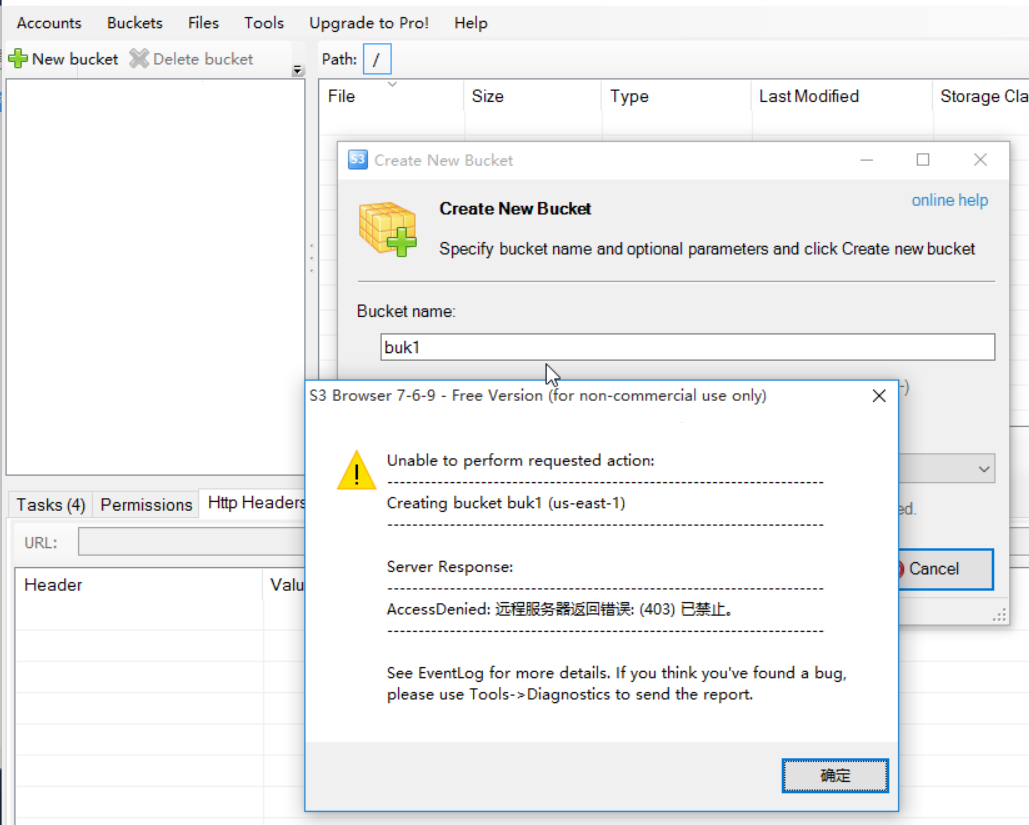This screenshot has height=825, width=1029.
Task: Click the 'Creating bucket buk1 (us-east-1)' text
Action: (x=506, y=503)
